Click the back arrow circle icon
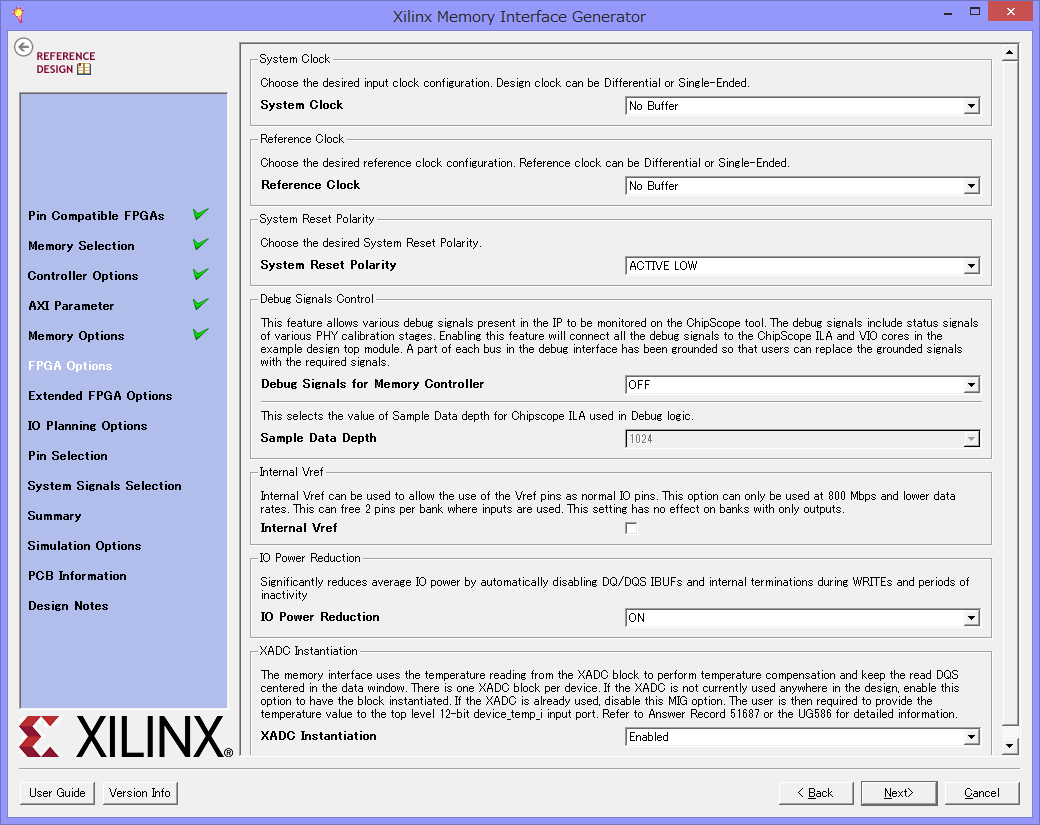1040x825 pixels. pyautogui.click(x=24, y=47)
